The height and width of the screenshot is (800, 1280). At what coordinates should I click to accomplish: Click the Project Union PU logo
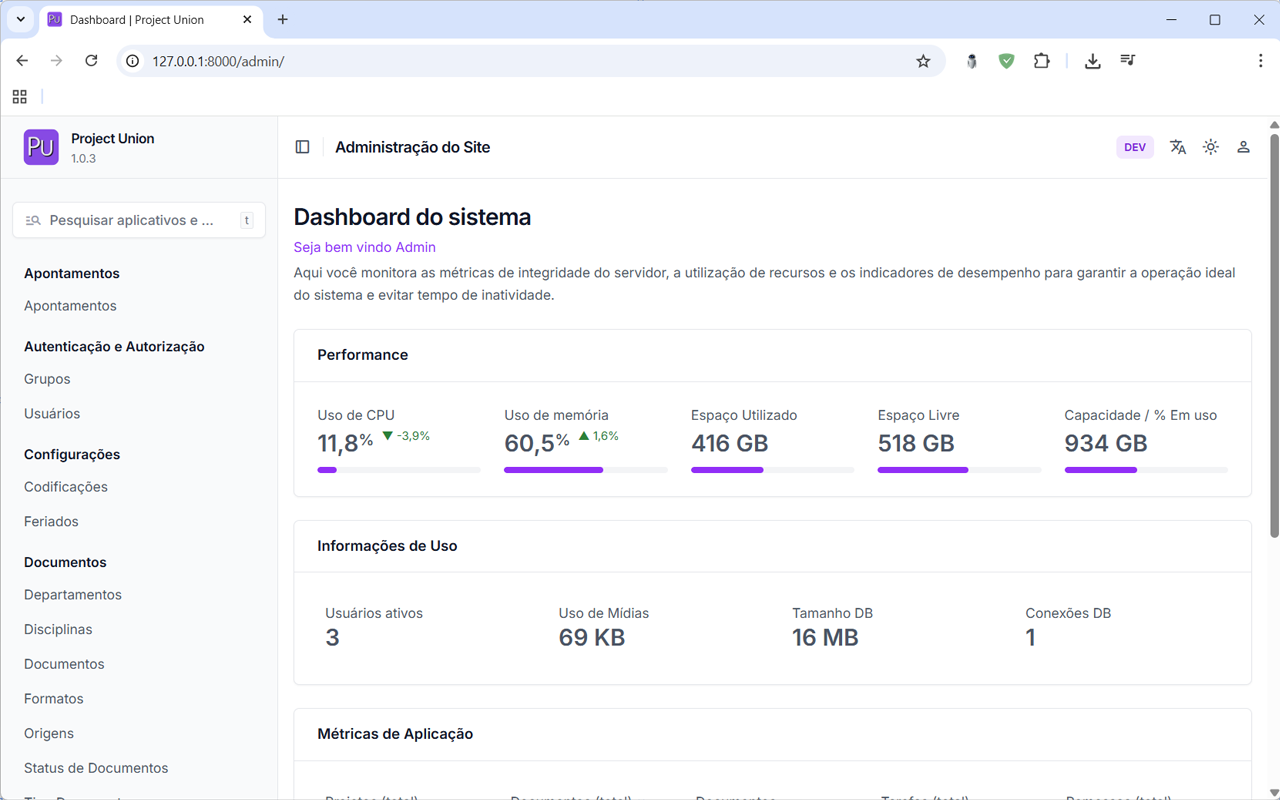pyautogui.click(x=41, y=147)
